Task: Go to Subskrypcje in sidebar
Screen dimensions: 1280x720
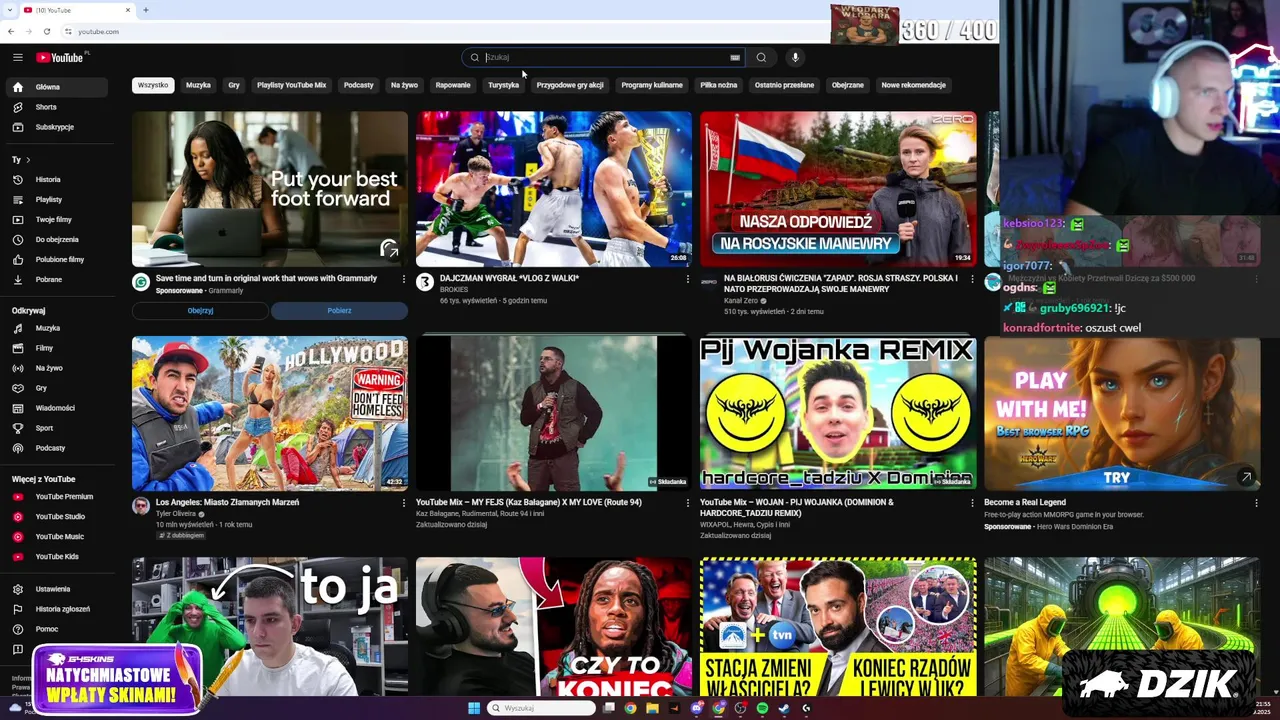Action: tap(56, 127)
